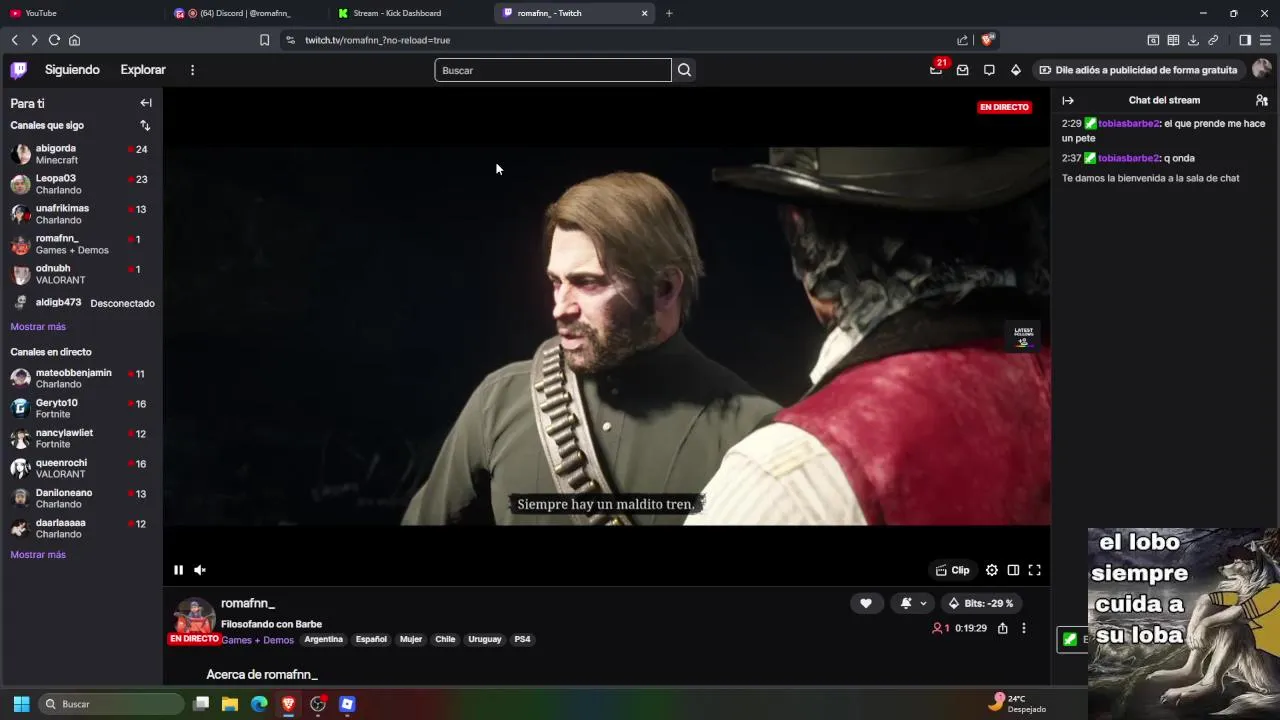Image resolution: width=1280 pixels, height=720 pixels.
Task: Switch the player to fullscreen
Action: (1035, 570)
